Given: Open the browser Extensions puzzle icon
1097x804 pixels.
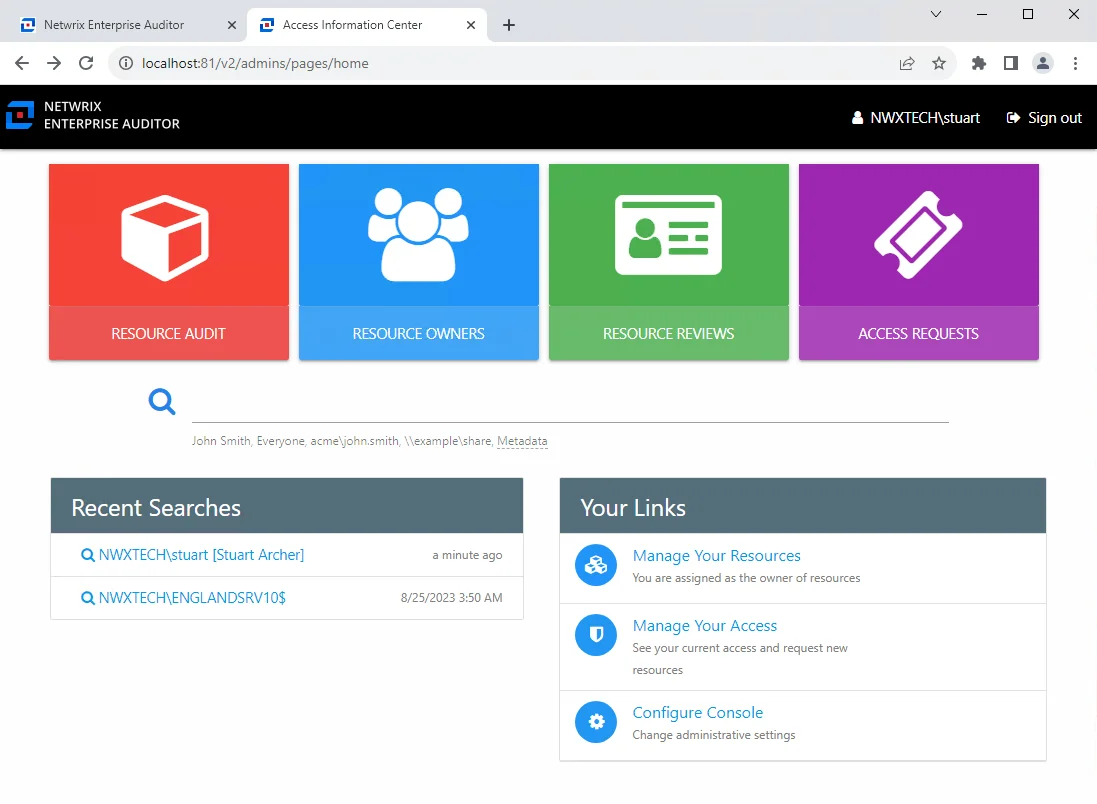Looking at the screenshot, I should (x=978, y=62).
